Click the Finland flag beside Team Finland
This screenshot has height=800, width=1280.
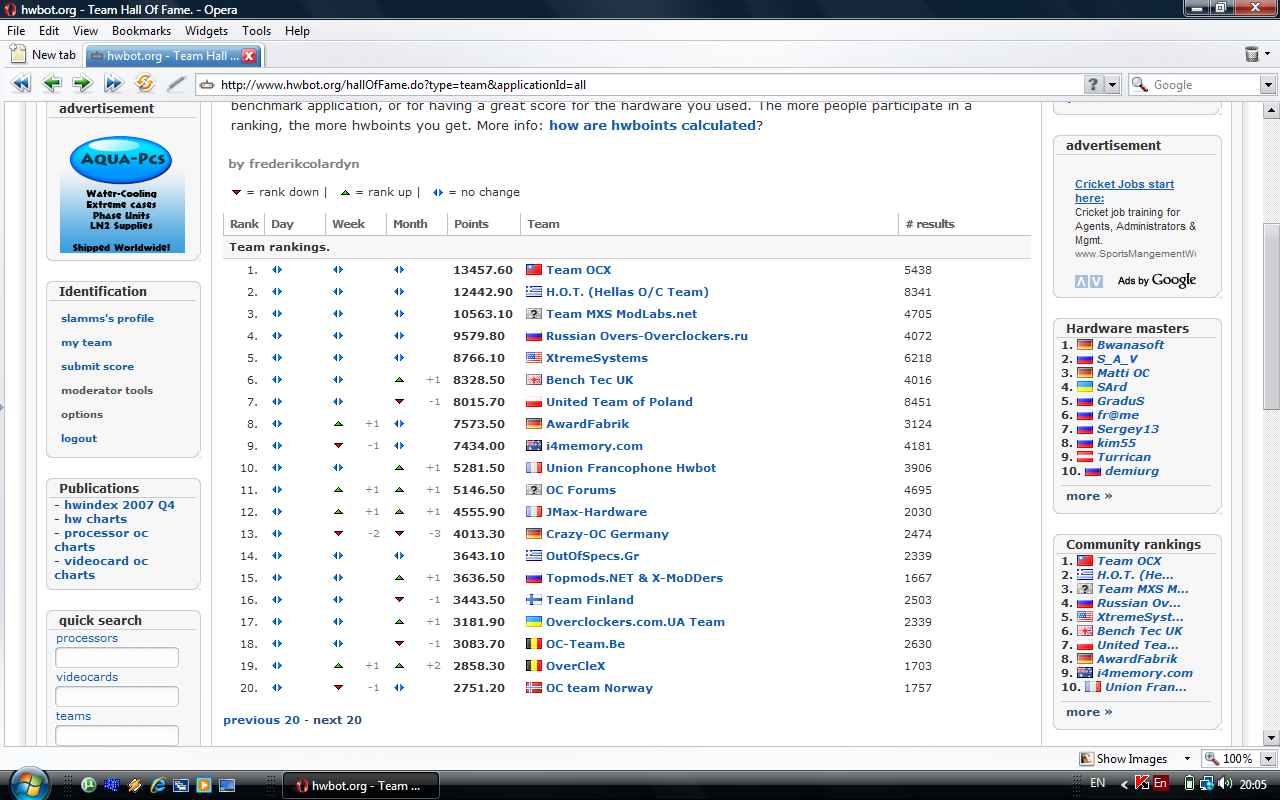[x=534, y=600]
